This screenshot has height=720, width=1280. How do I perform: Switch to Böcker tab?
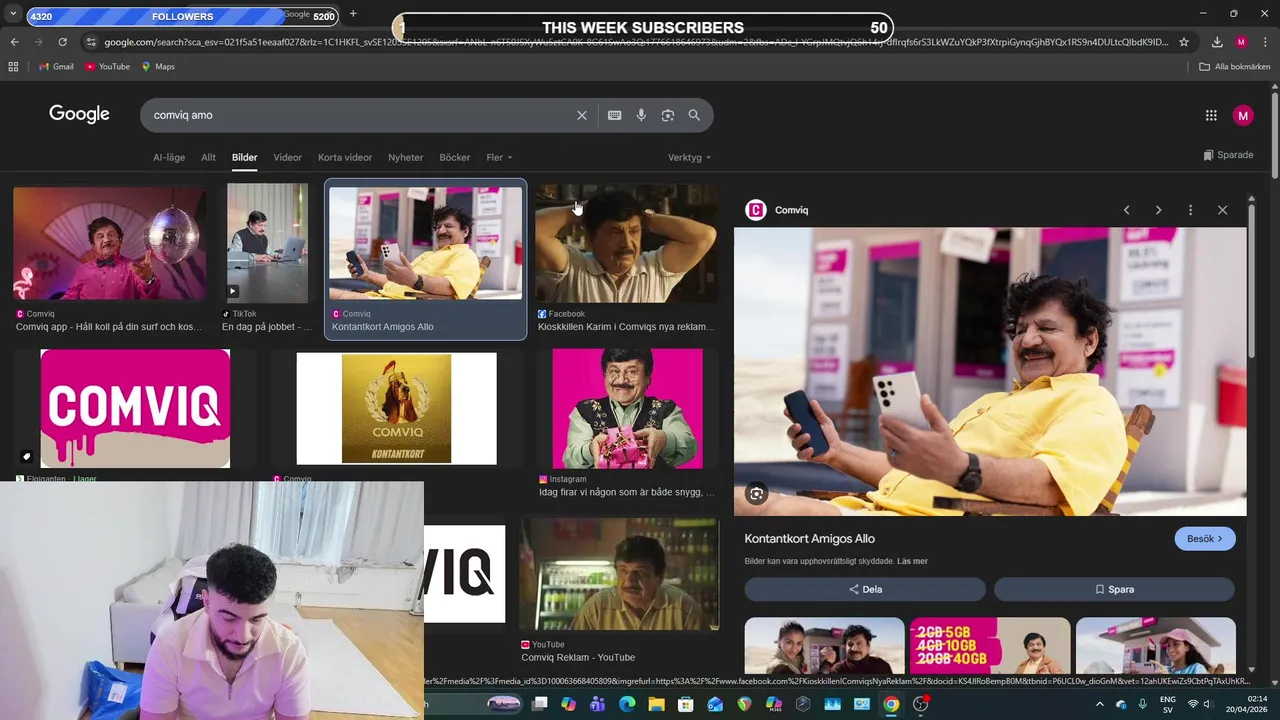(x=455, y=157)
